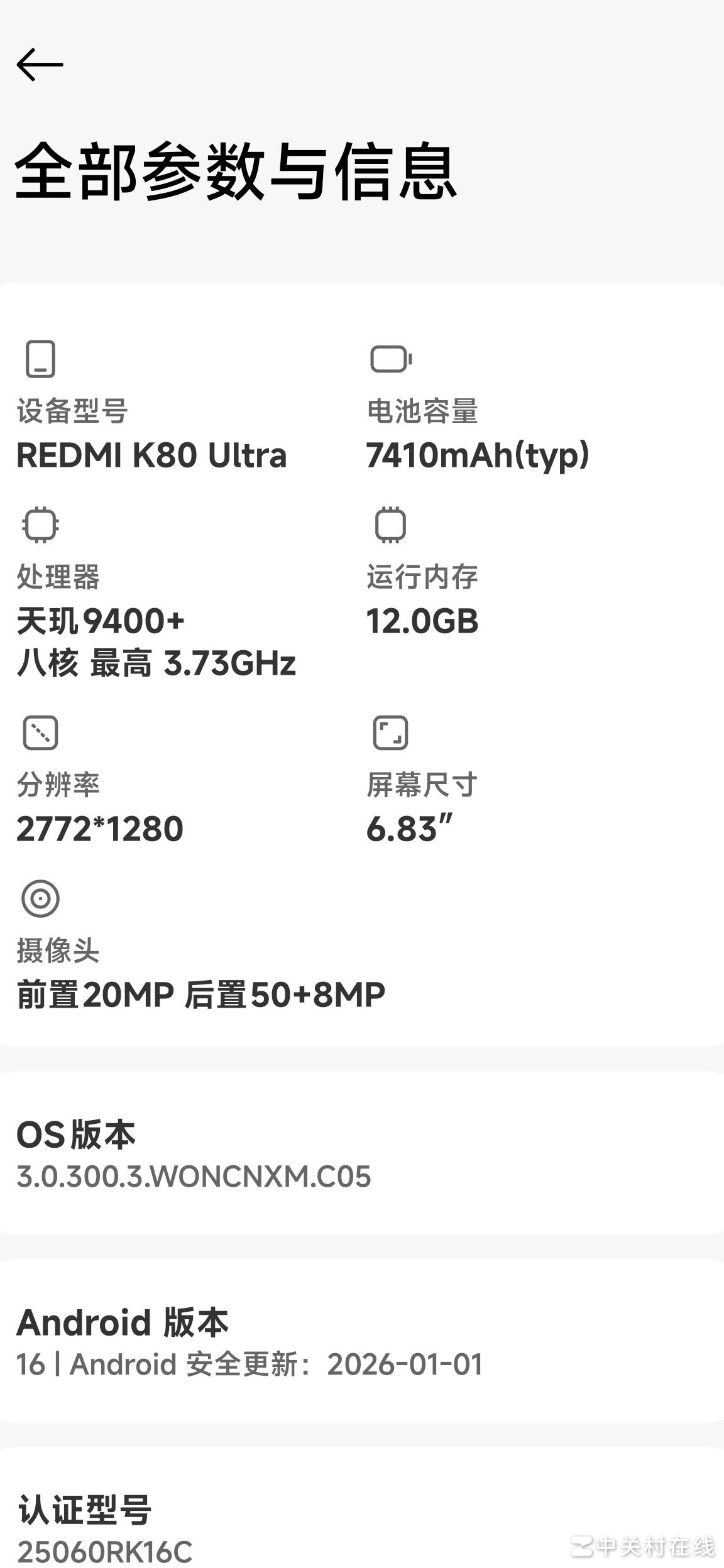The image size is (724, 1568).
Task: Tap the back arrow icon
Action: [x=40, y=65]
